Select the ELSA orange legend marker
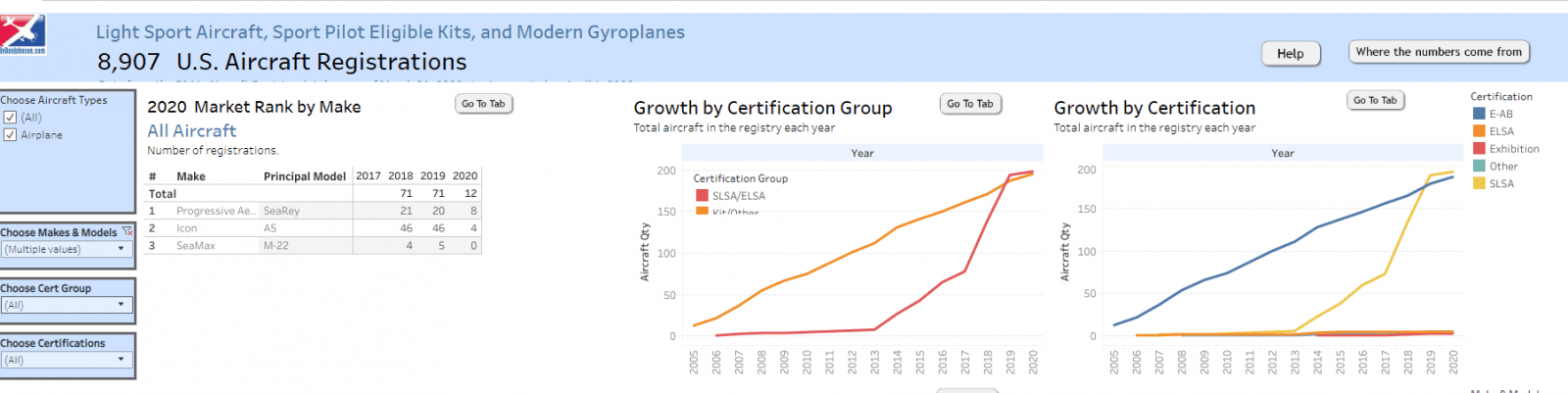The height and width of the screenshot is (393, 1568). (x=1479, y=131)
